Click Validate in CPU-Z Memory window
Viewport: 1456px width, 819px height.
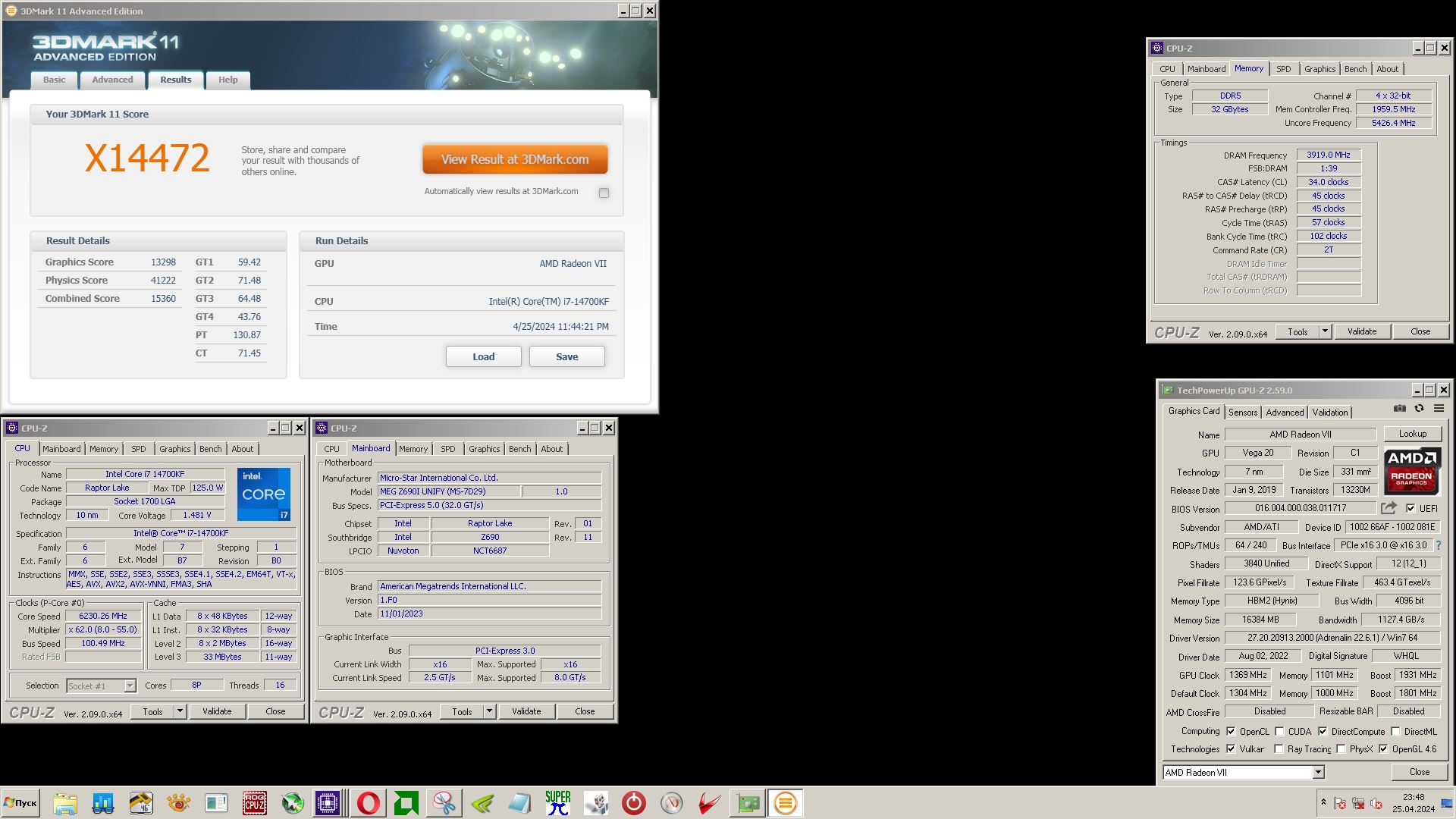tap(1361, 331)
